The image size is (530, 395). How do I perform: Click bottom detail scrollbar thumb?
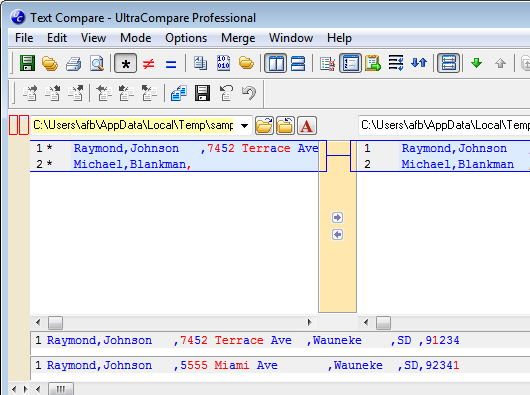[61, 389]
